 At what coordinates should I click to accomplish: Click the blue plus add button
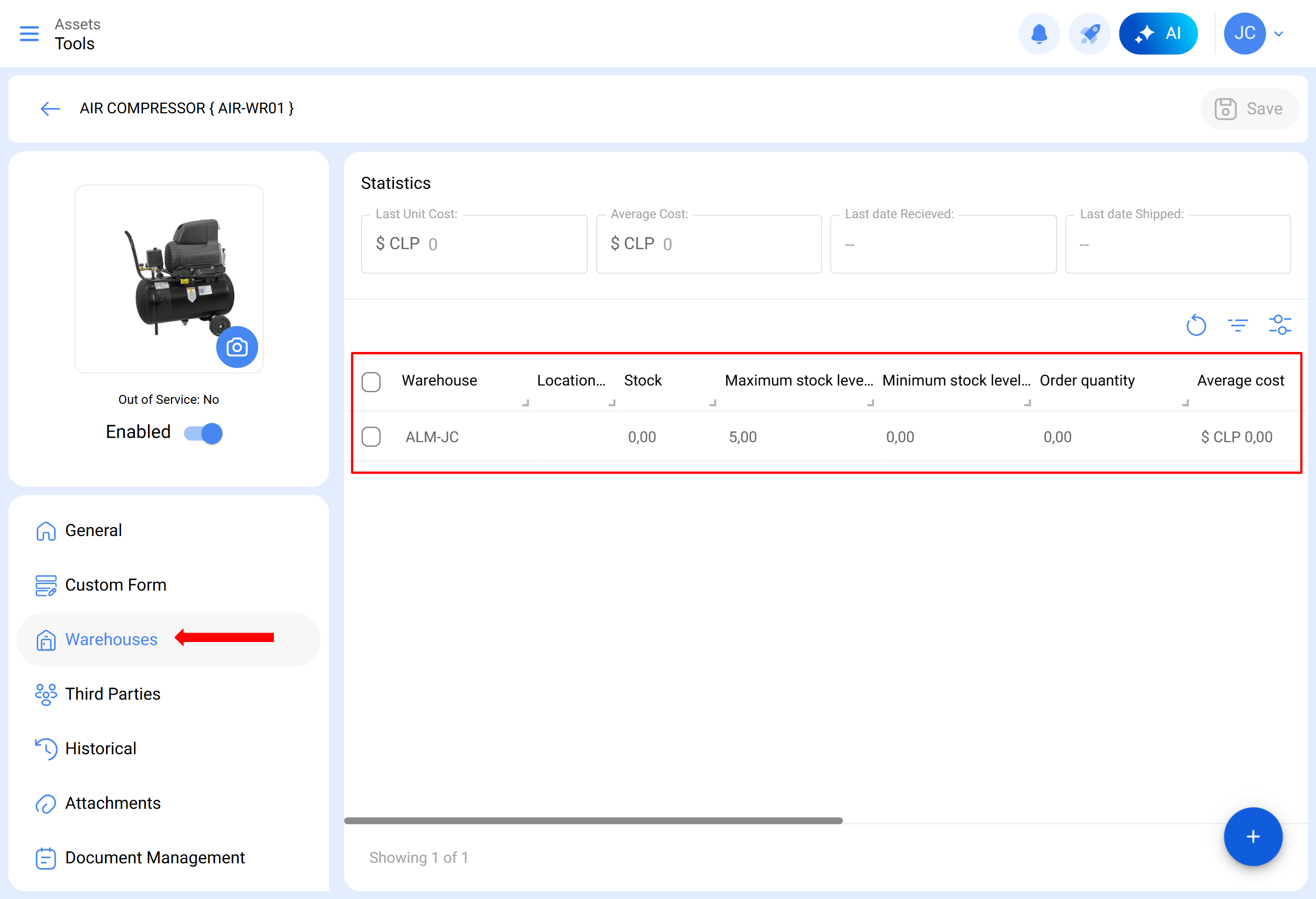coord(1253,836)
